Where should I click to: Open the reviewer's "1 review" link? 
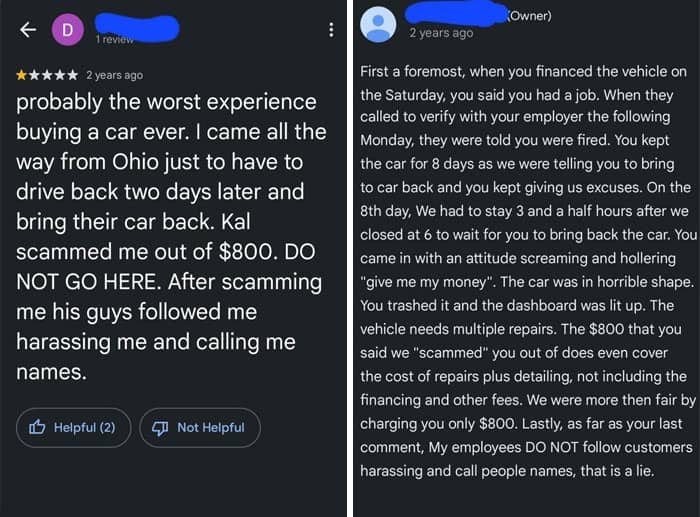click(115, 39)
